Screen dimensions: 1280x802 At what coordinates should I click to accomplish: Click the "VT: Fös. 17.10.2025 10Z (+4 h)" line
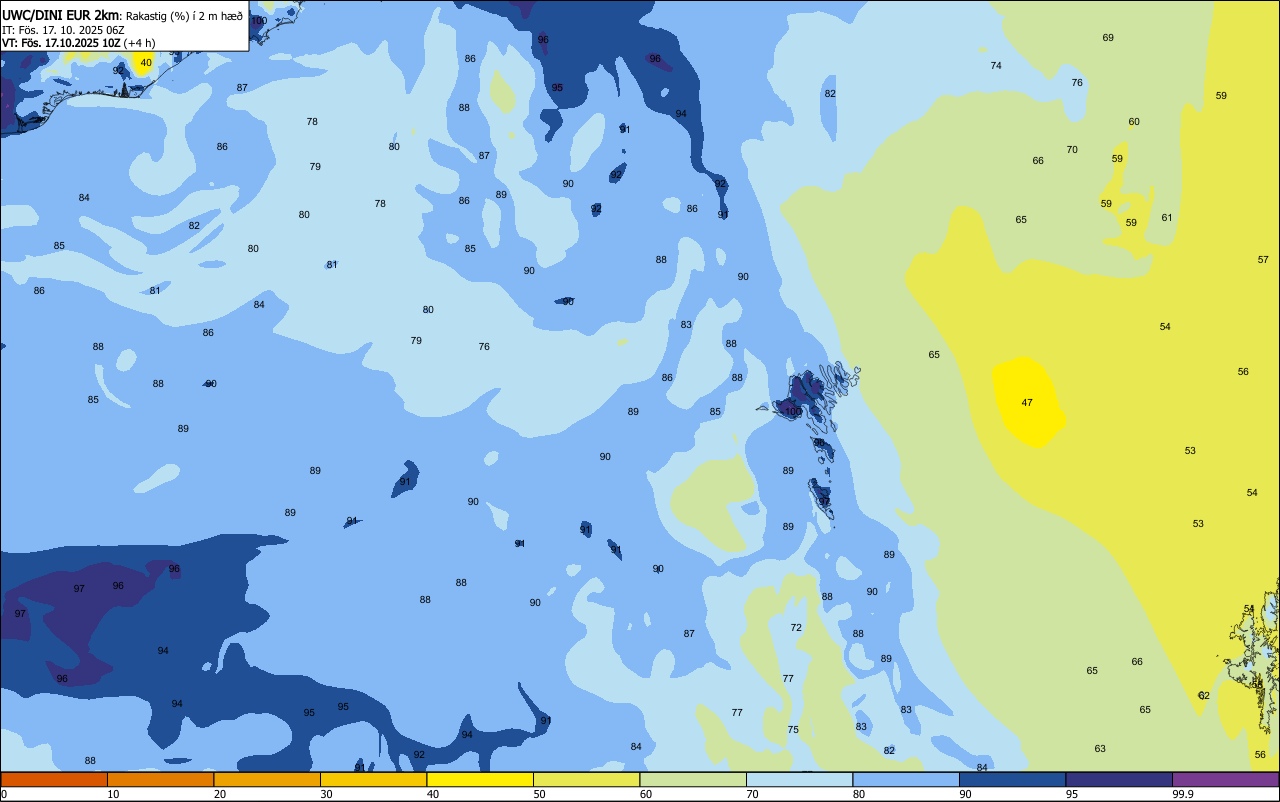(78, 43)
